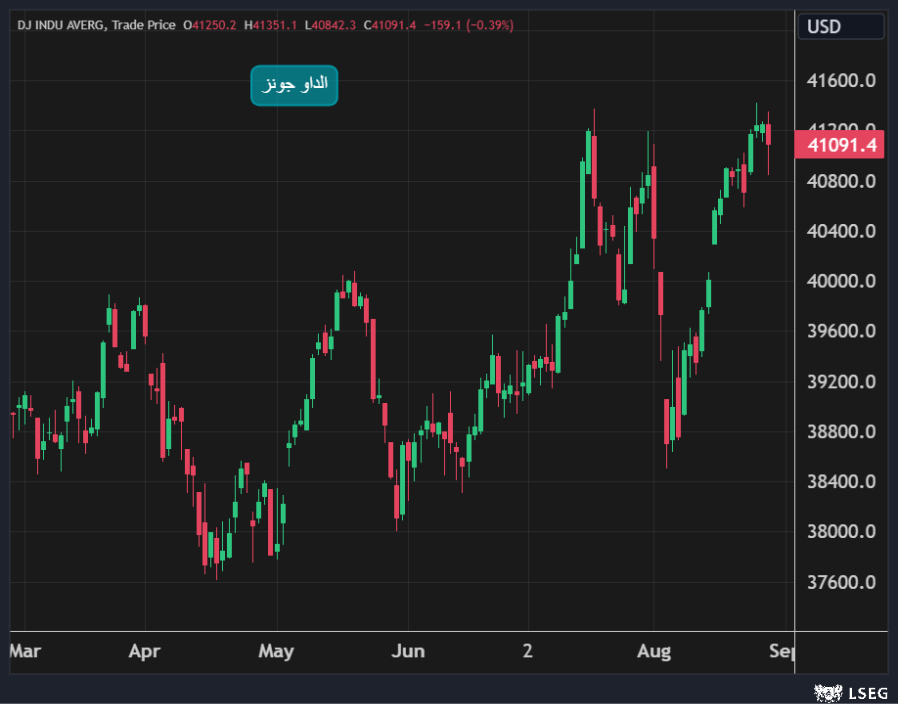898x704 pixels.
Task: Click the high price value H41351.1
Action: pos(272,24)
